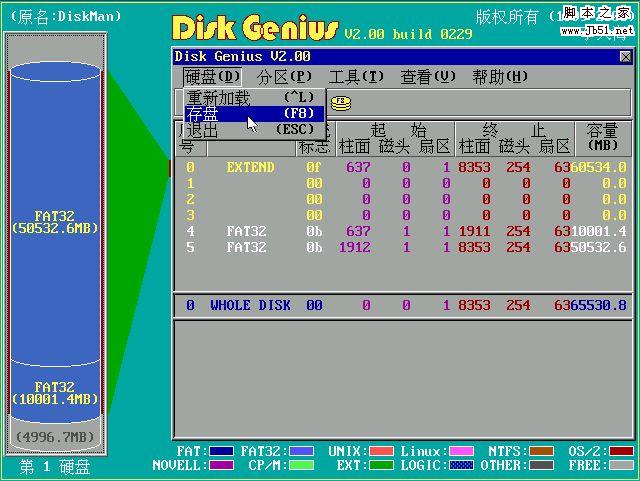Select partition row 4 FAT32 10001.4 MB
The image size is (640, 481).
tap(400, 231)
